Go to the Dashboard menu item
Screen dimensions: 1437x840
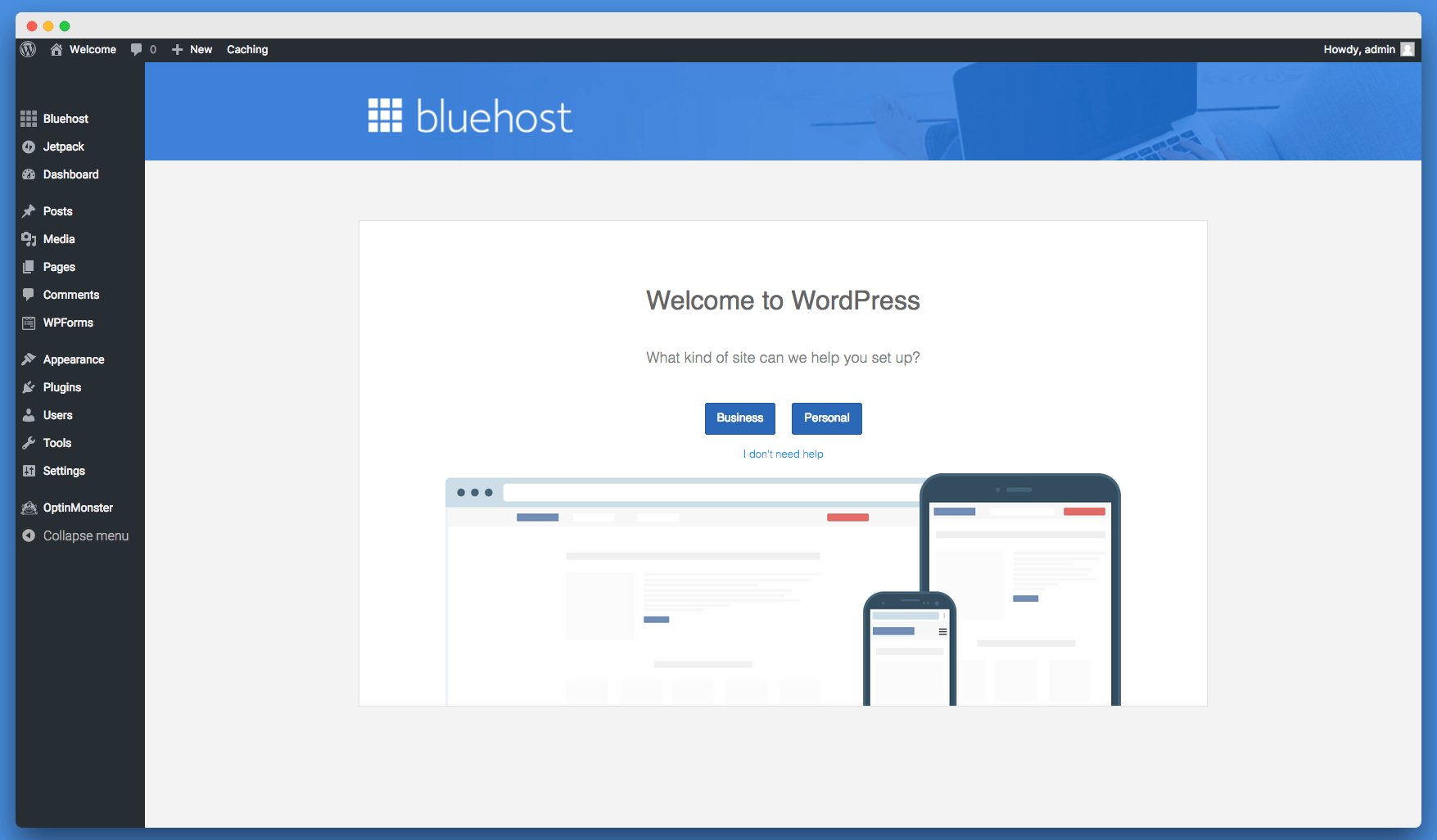70,174
